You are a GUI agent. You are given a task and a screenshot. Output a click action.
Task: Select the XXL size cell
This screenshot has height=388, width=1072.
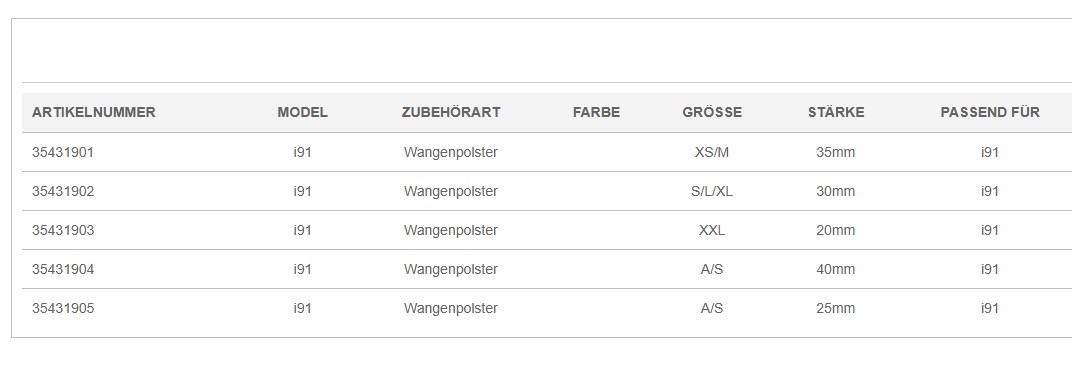pos(712,230)
